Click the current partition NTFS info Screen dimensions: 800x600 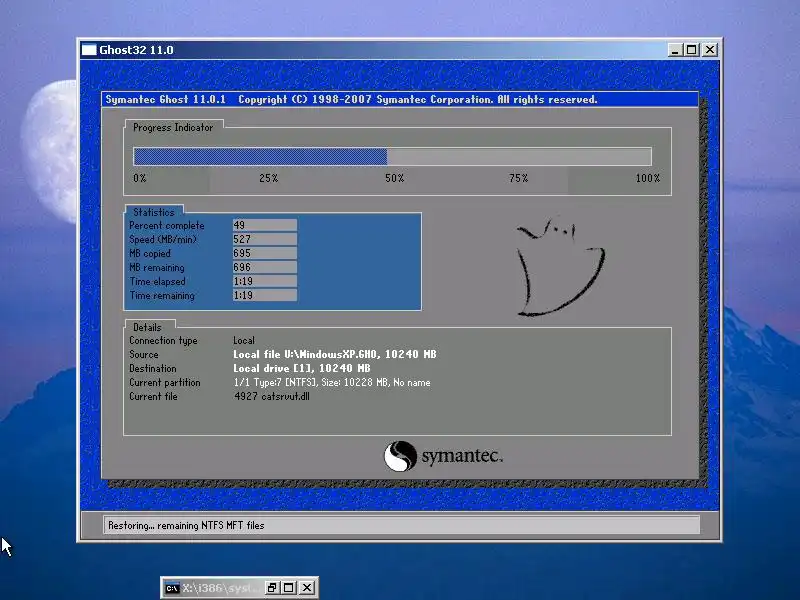pyautogui.click(x=332, y=382)
